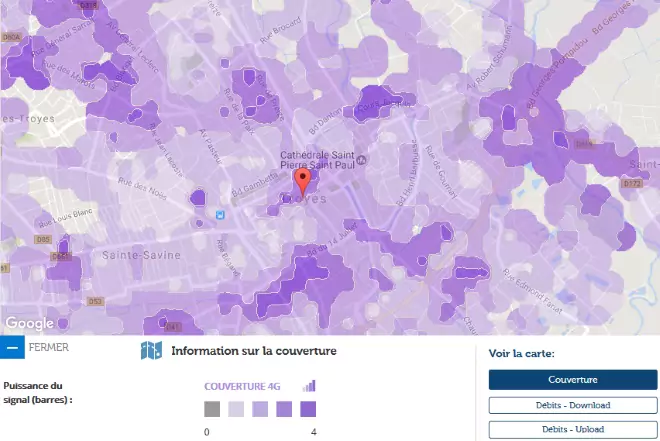This screenshot has height=441, width=660.
Task: Click the red location pin on Troyes
Action: tap(303, 182)
